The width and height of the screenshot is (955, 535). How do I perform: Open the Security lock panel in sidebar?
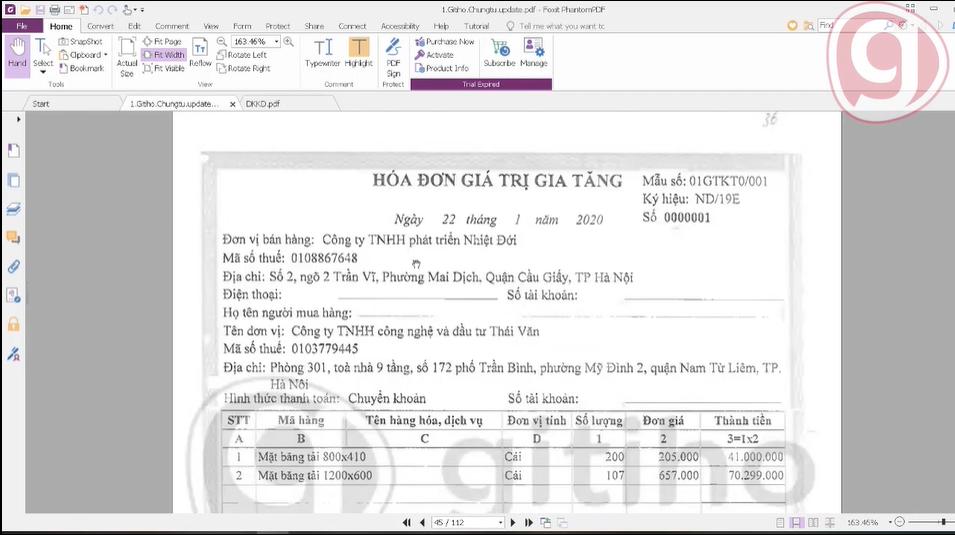pyautogui.click(x=13, y=324)
